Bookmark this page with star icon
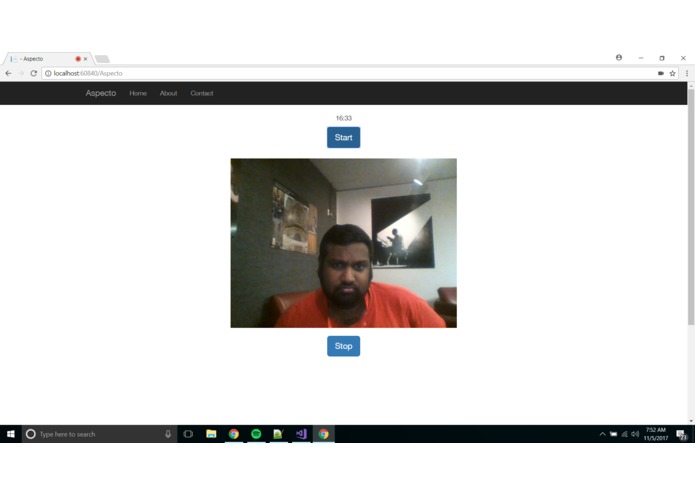 click(672, 73)
